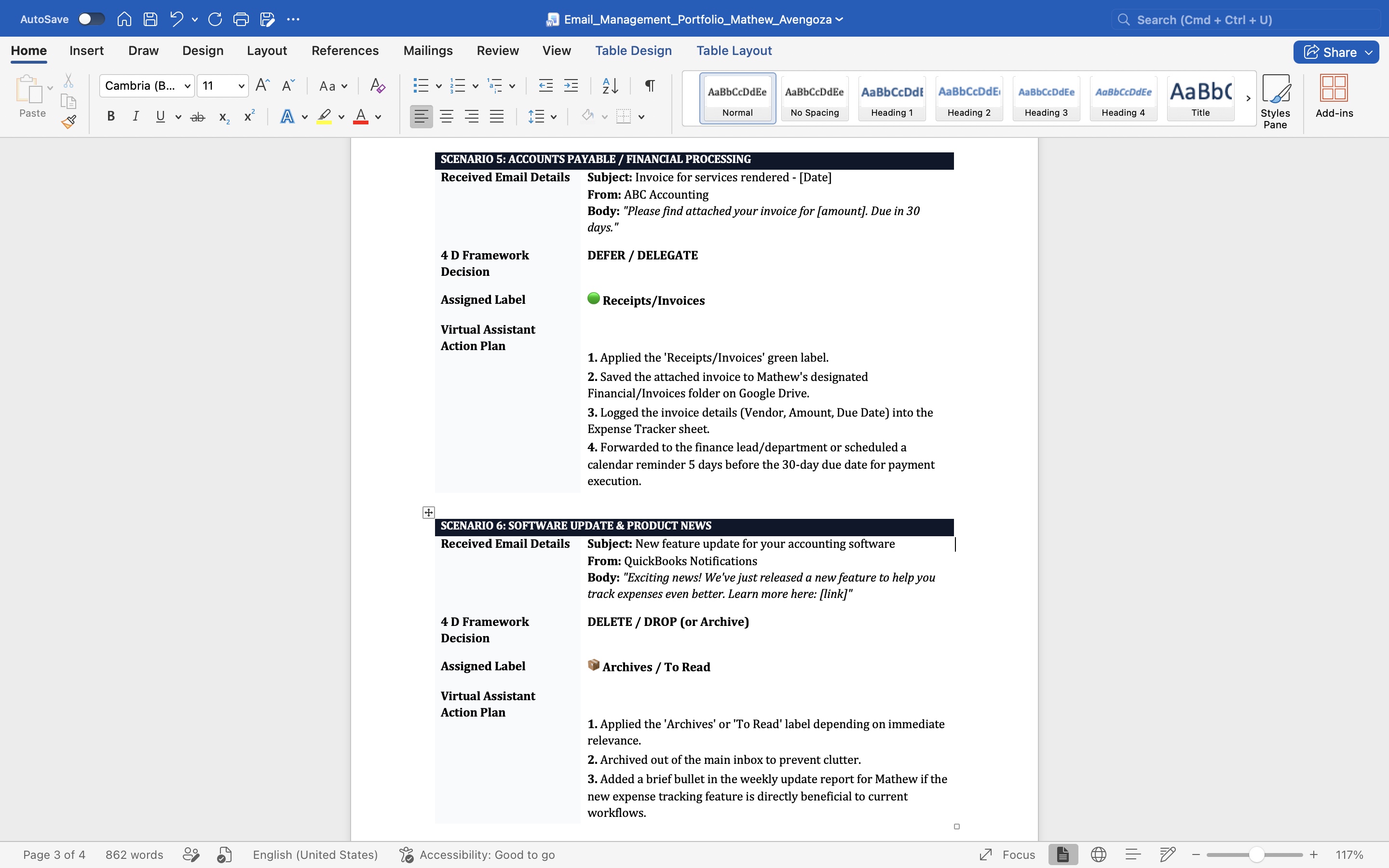Click the Format Painter brush icon
This screenshot has height=868, width=1389.
[x=69, y=122]
